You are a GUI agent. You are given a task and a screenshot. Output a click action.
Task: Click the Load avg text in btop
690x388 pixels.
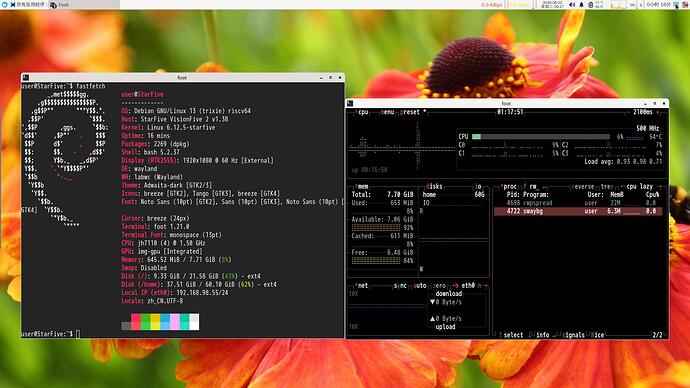[623, 161]
